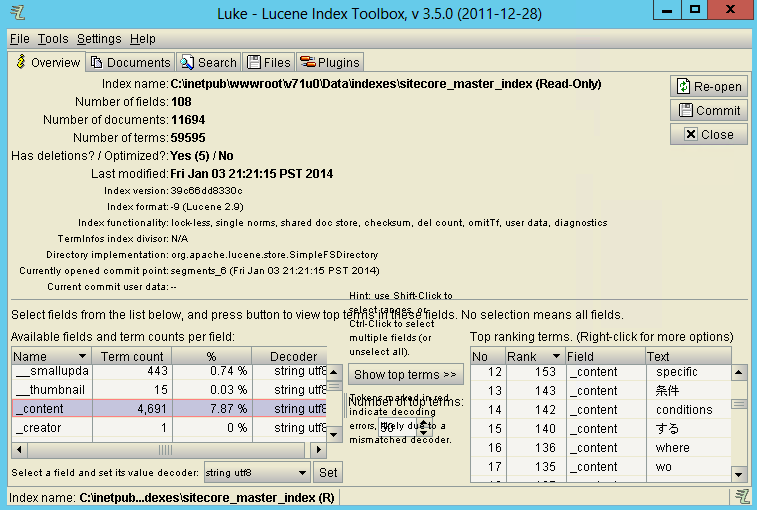The height and width of the screenshot is (510, 757).
Task: Sort top terms by Rank column
Action: click(x=535, y=356)
